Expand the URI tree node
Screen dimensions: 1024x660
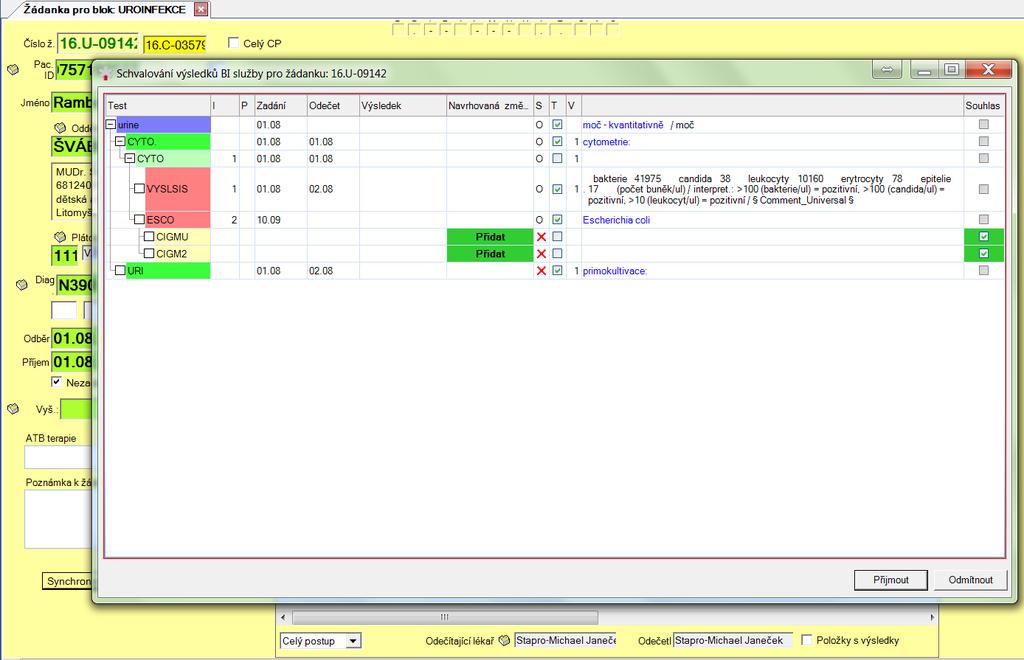(x=120, y=270)
